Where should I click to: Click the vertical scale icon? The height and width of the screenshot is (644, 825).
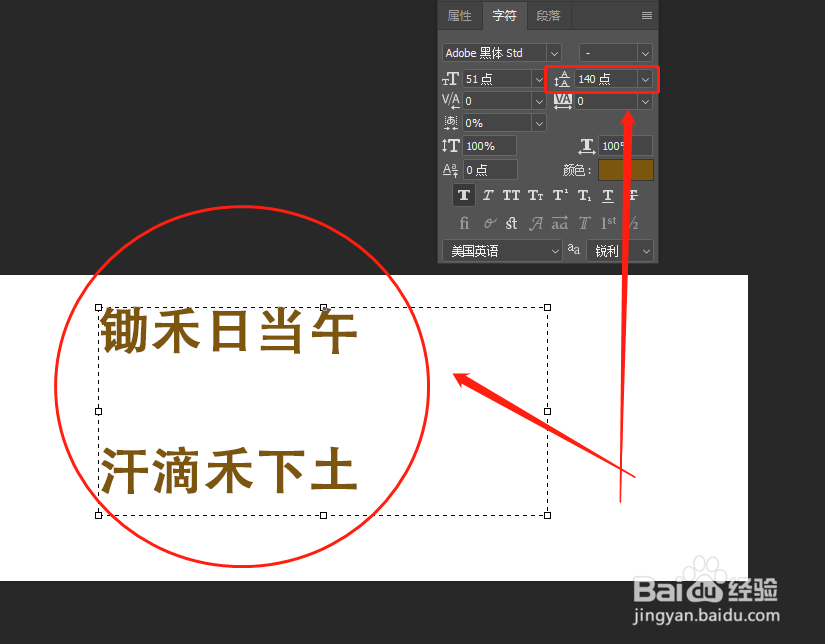coord(450,146)
